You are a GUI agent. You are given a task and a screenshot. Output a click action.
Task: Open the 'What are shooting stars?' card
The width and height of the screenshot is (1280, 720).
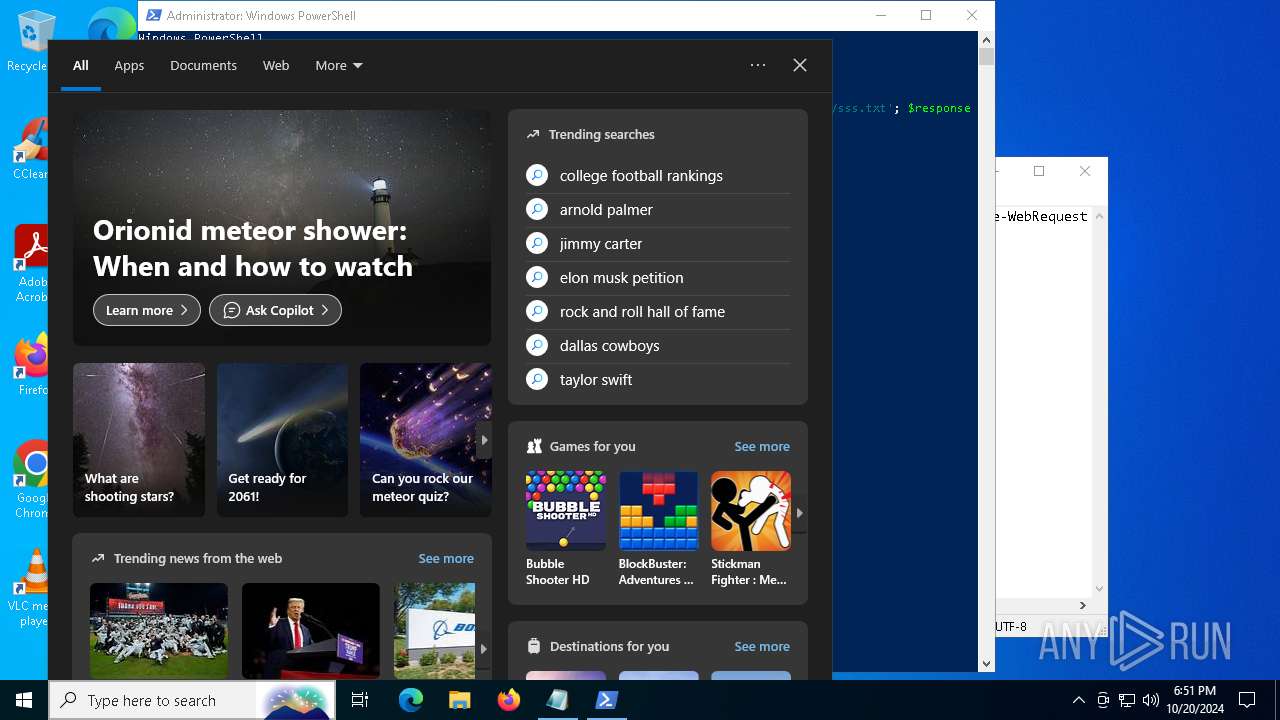139,440
